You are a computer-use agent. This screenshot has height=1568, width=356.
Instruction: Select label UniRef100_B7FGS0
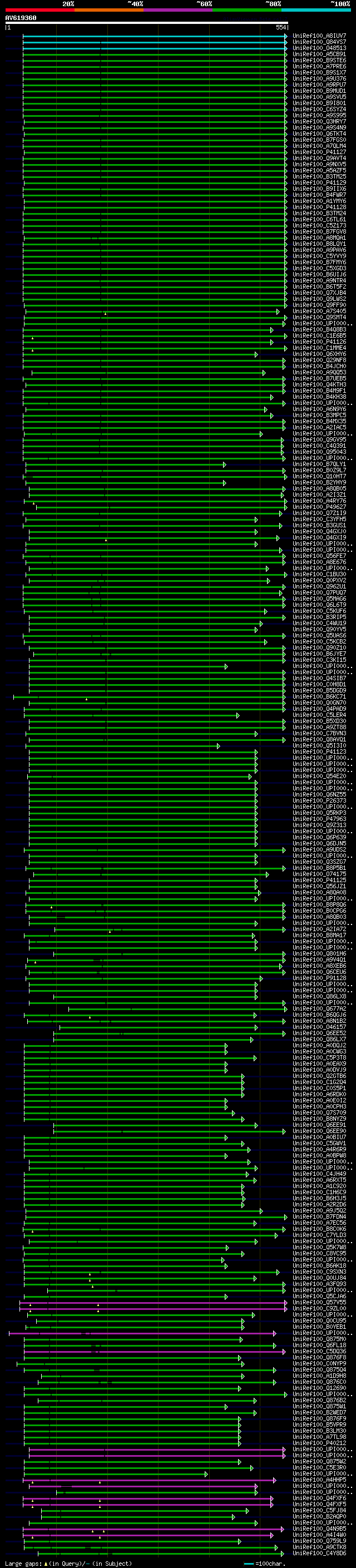pyautogui.click(x=319, y=140)
